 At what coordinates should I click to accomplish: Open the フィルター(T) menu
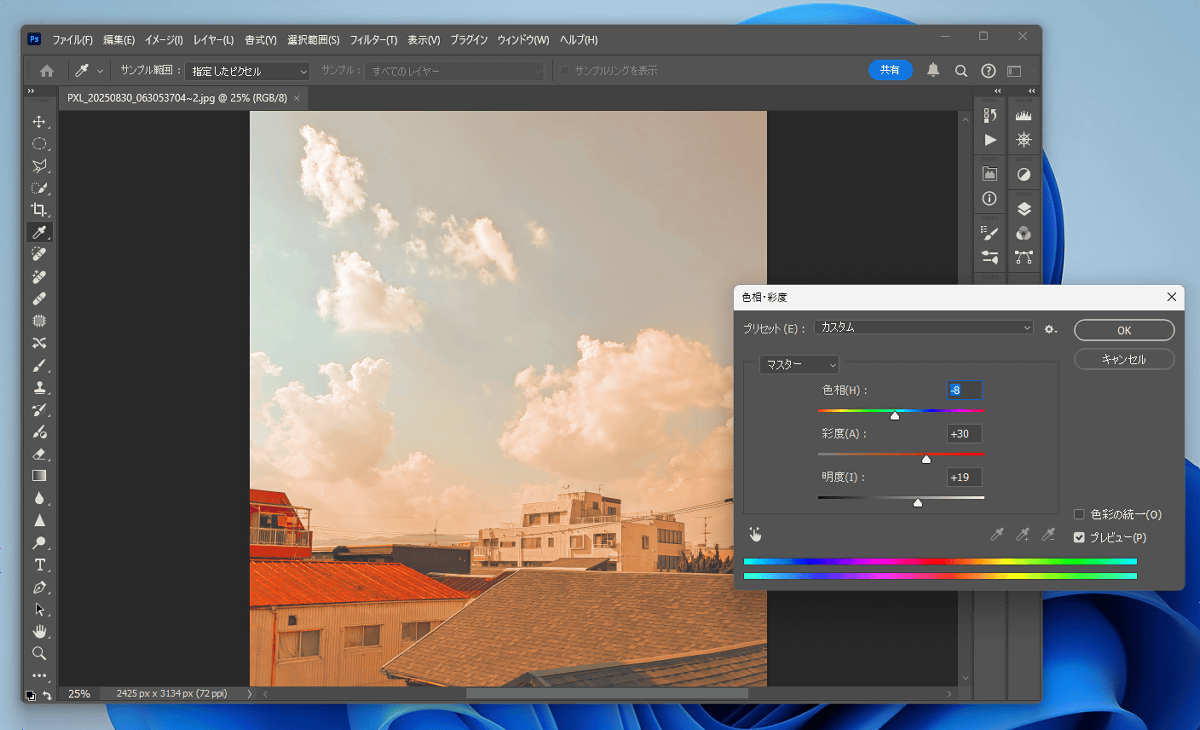pos(373,40)
